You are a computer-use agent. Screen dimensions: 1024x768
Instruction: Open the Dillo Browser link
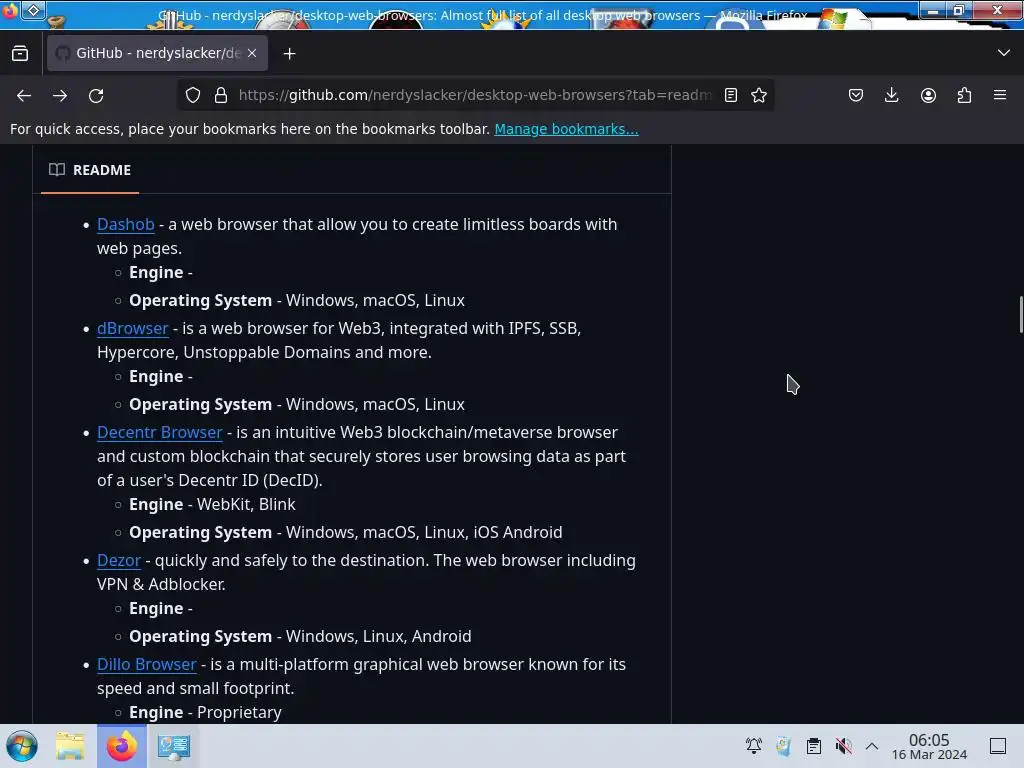click(x=146, y=664)
